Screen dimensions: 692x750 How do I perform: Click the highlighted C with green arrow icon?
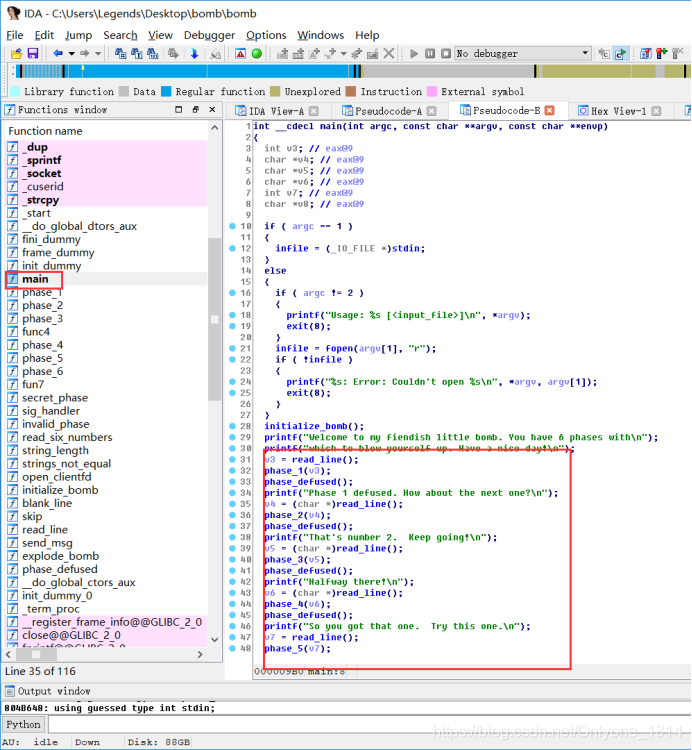click(621, 54)
